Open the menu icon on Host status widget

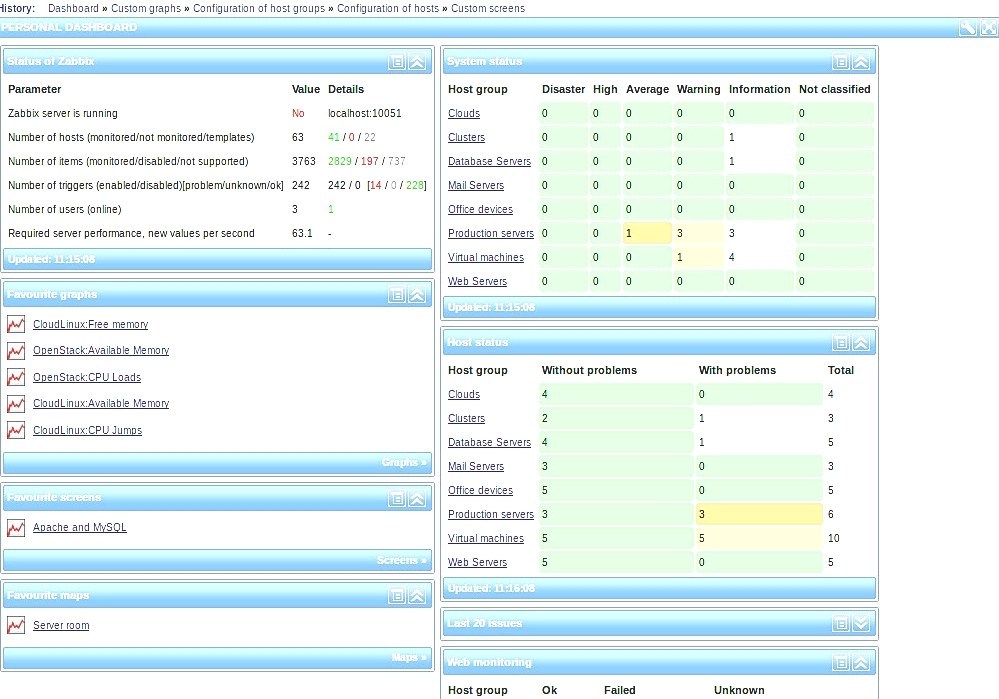pyautogui.click(x=841, y=342)
